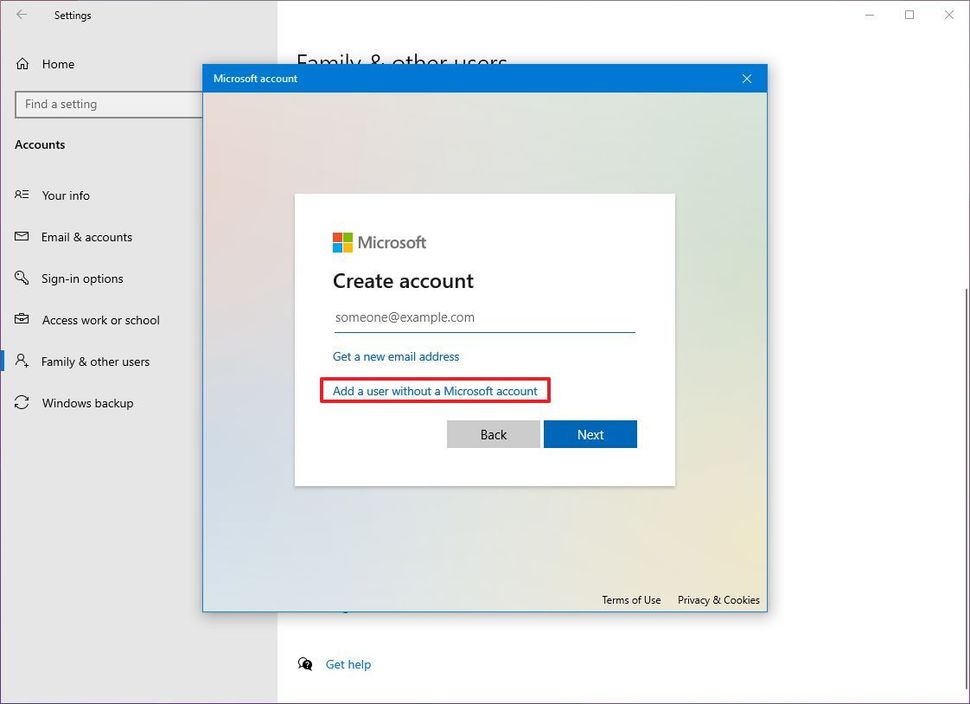970x704 pixels.
Task: Open Terms of Use link
Action: (631, 600)
